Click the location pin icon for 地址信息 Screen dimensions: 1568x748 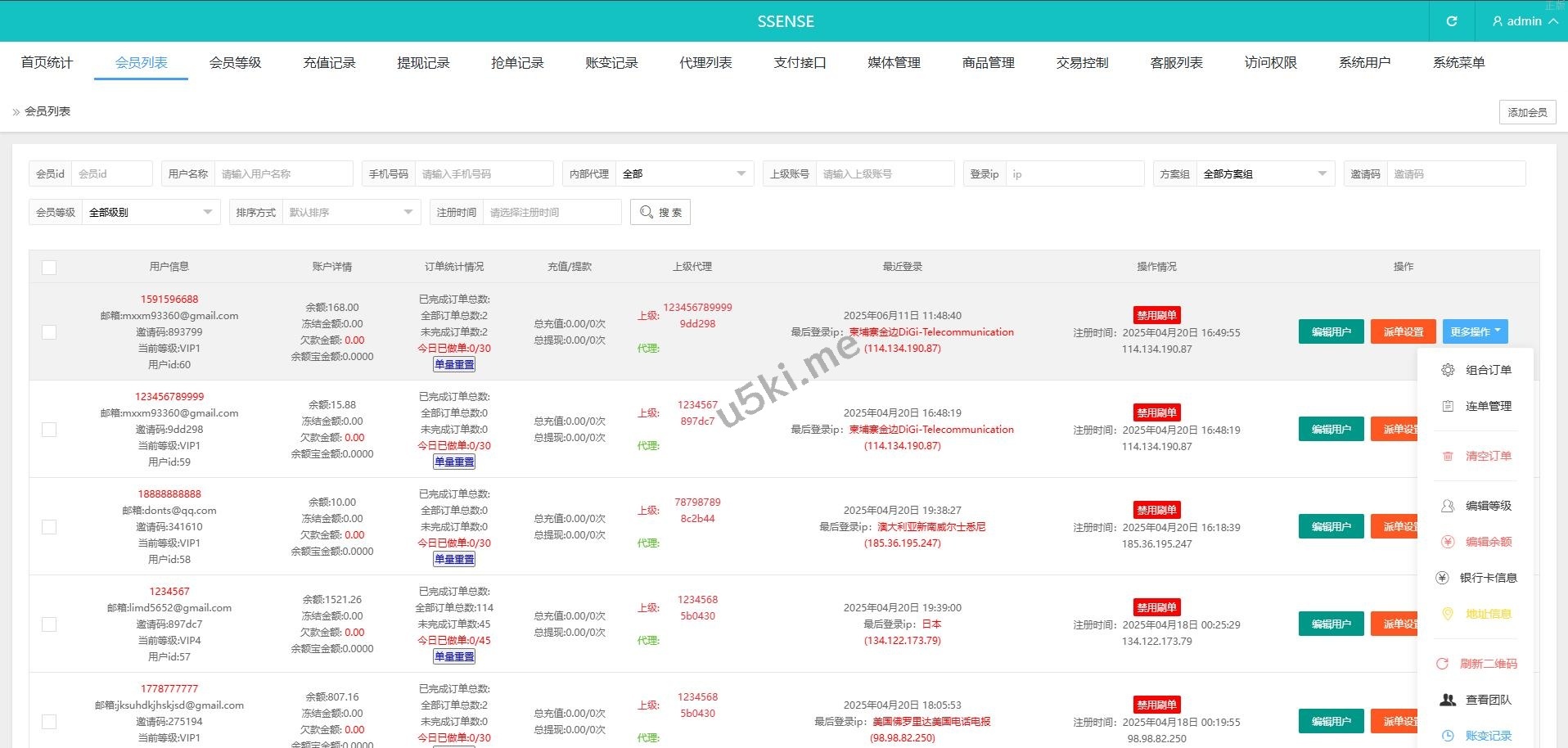point(1448,614)
